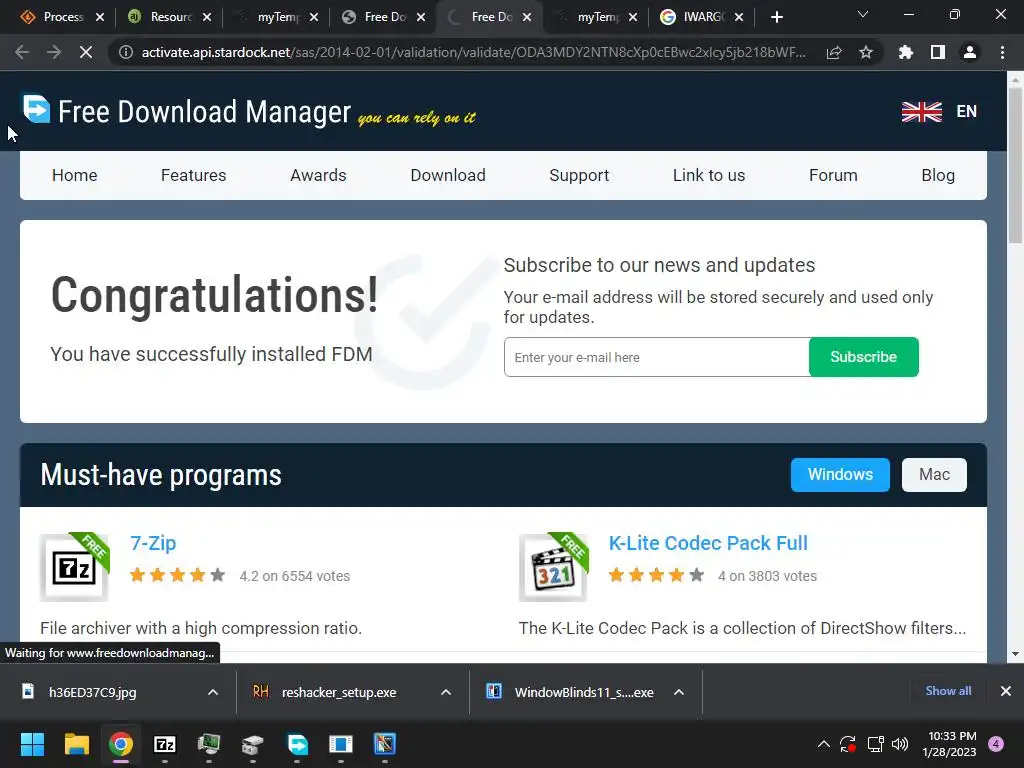
Task: Close the downloads bar
Action: [x=1006, y=691]
